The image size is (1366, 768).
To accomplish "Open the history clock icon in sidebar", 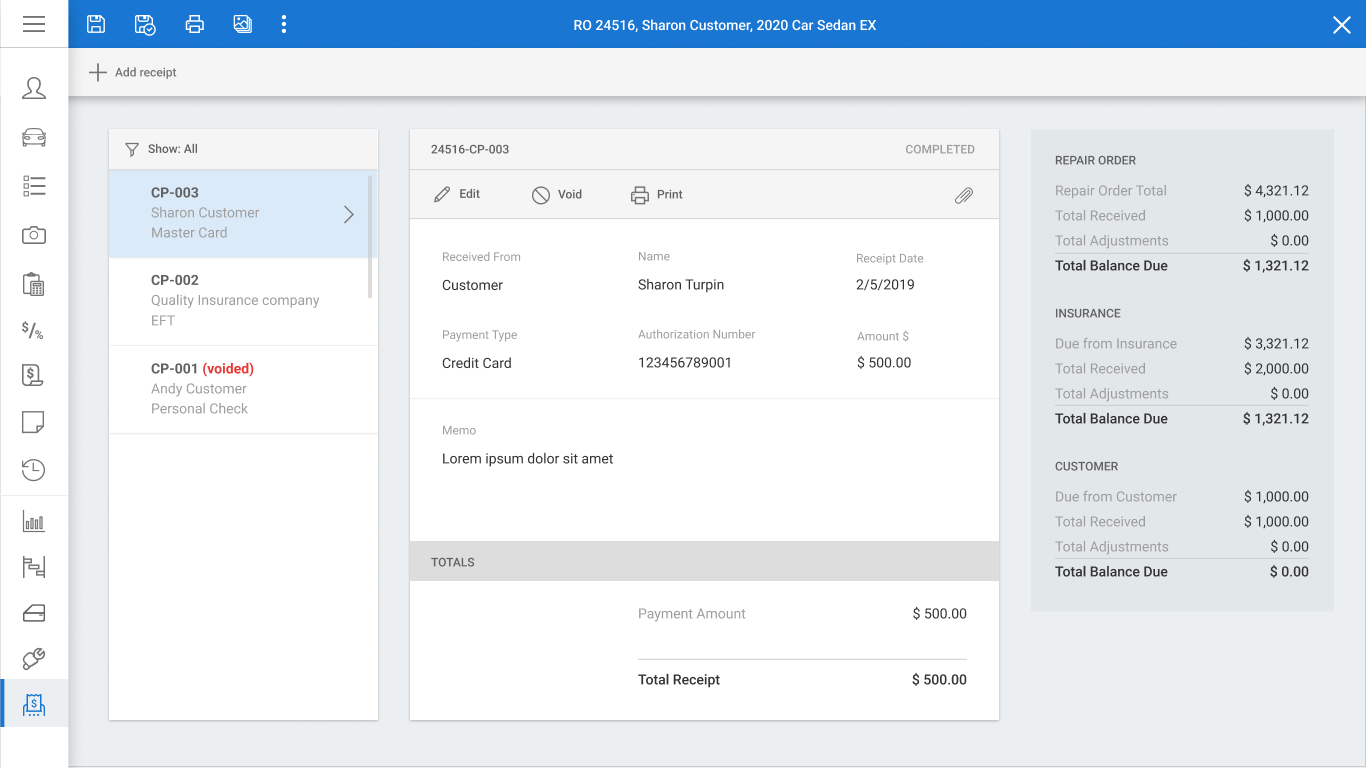I will click(33, 470).
